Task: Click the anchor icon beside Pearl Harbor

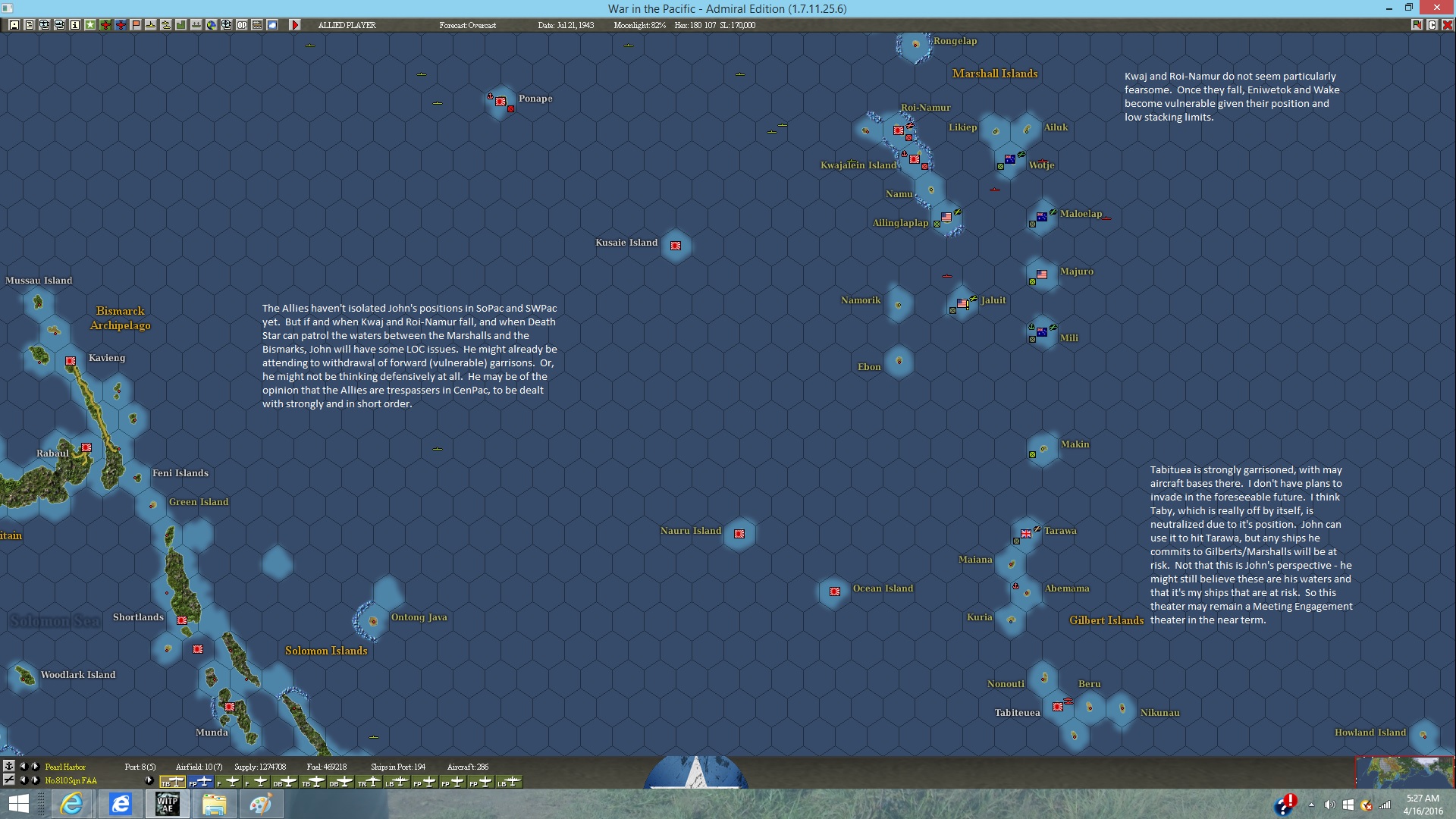Action: (8, 767)
